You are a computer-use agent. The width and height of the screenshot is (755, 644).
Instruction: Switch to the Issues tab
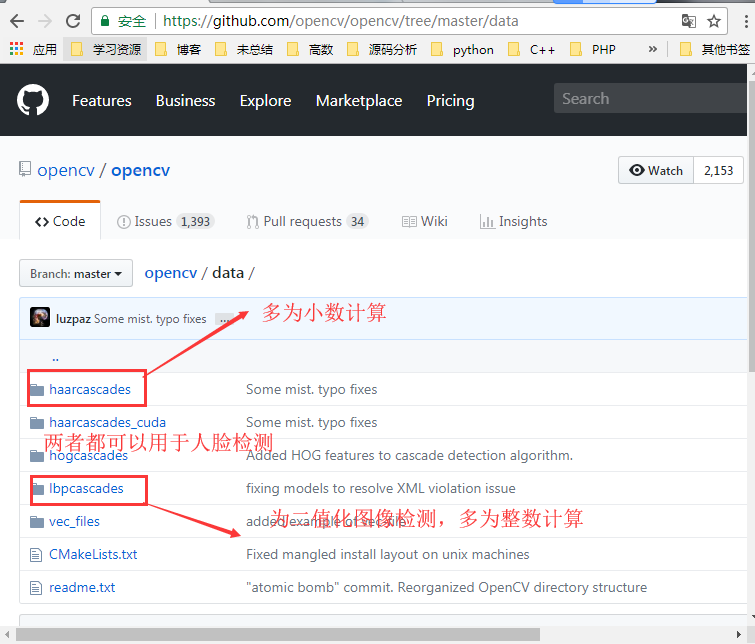(165, 221)
